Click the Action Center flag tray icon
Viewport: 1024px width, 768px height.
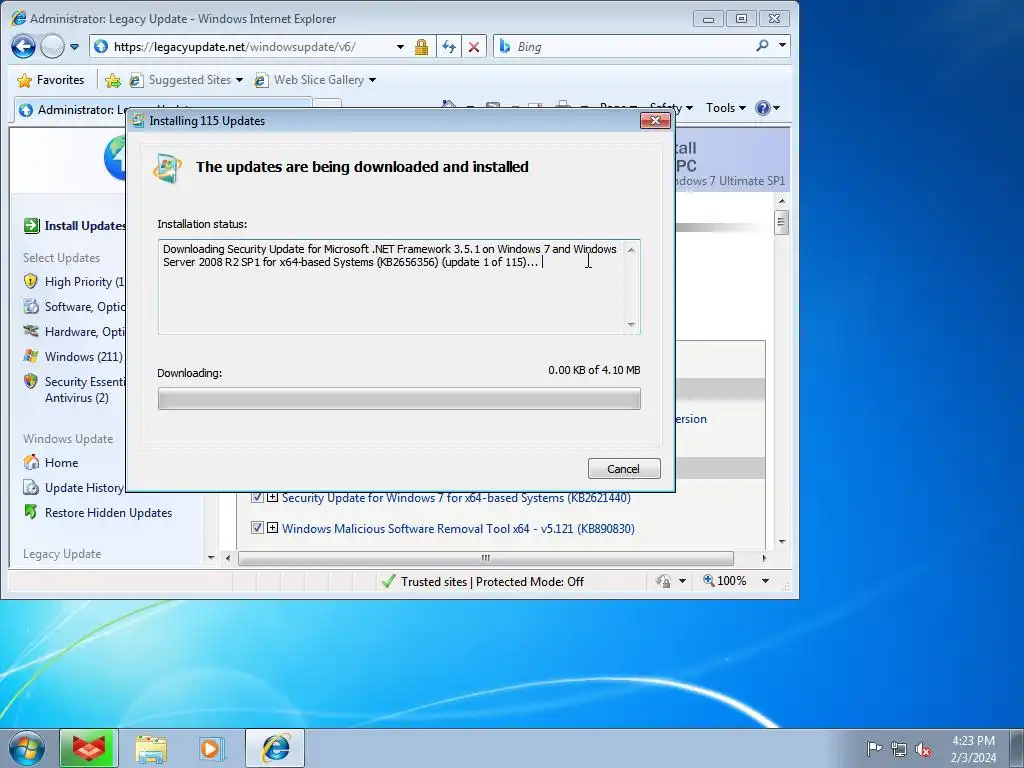[x=874, y=748]
